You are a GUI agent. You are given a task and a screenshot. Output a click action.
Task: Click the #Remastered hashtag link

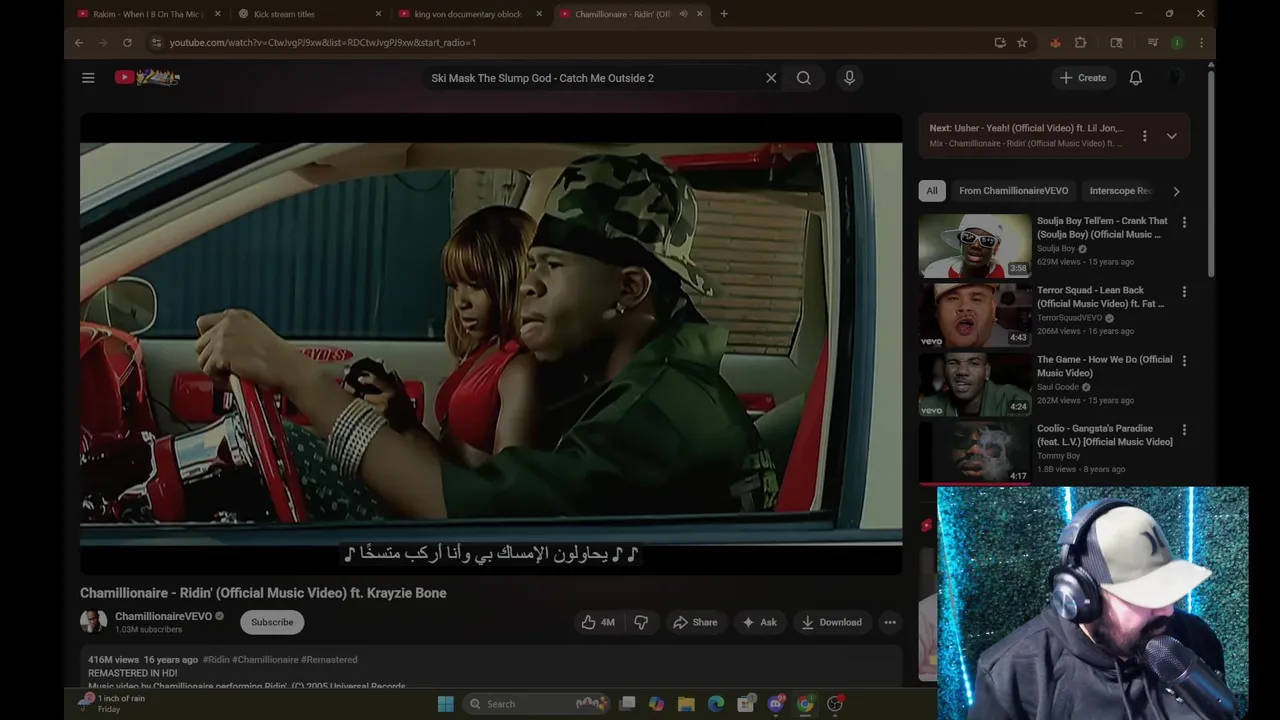329,660
